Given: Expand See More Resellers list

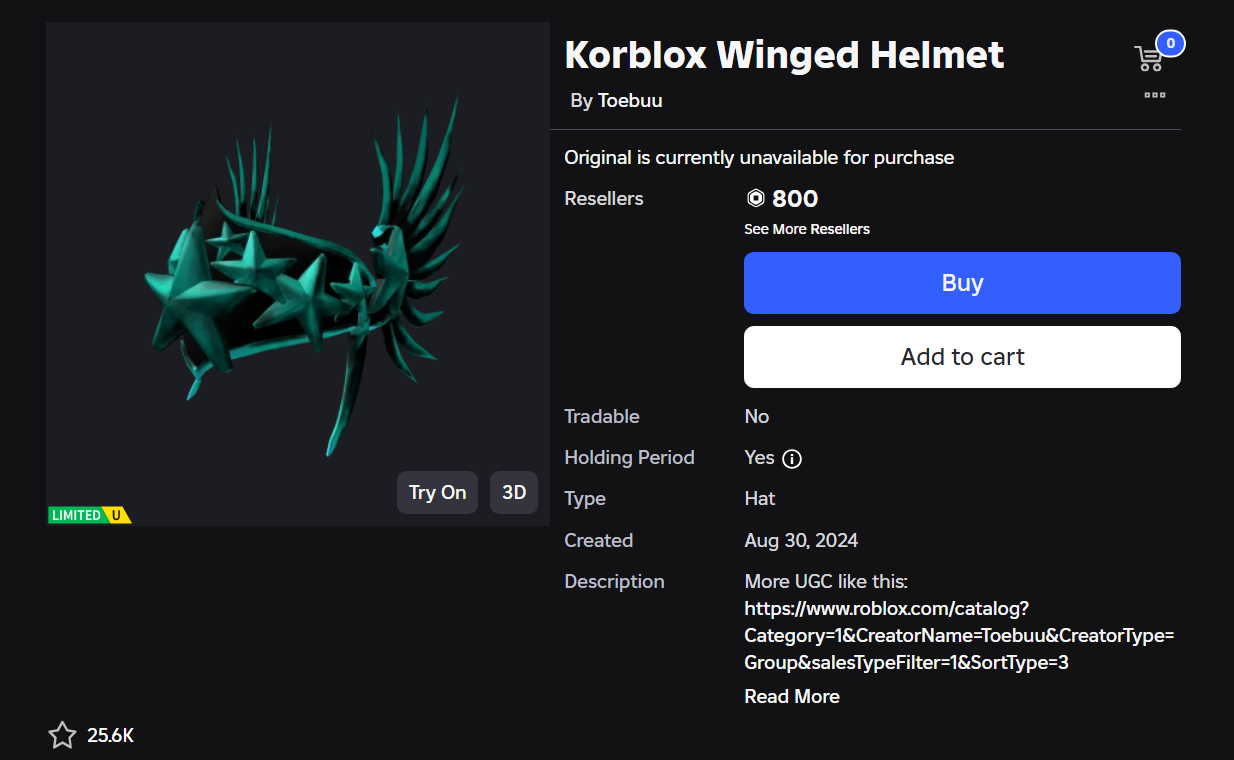Looking at the screenshot, I should (x=807, y=228).
